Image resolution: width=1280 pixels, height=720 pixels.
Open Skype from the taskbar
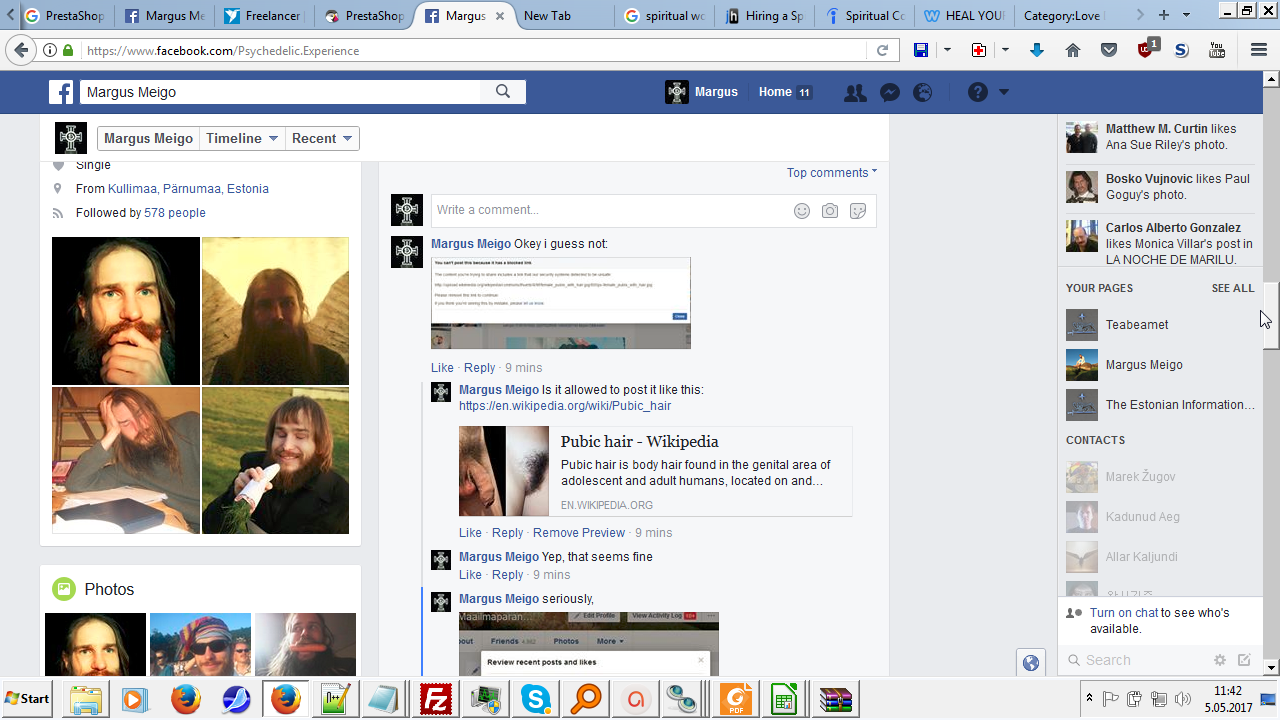pyautogui.click(x=537, y=698)
